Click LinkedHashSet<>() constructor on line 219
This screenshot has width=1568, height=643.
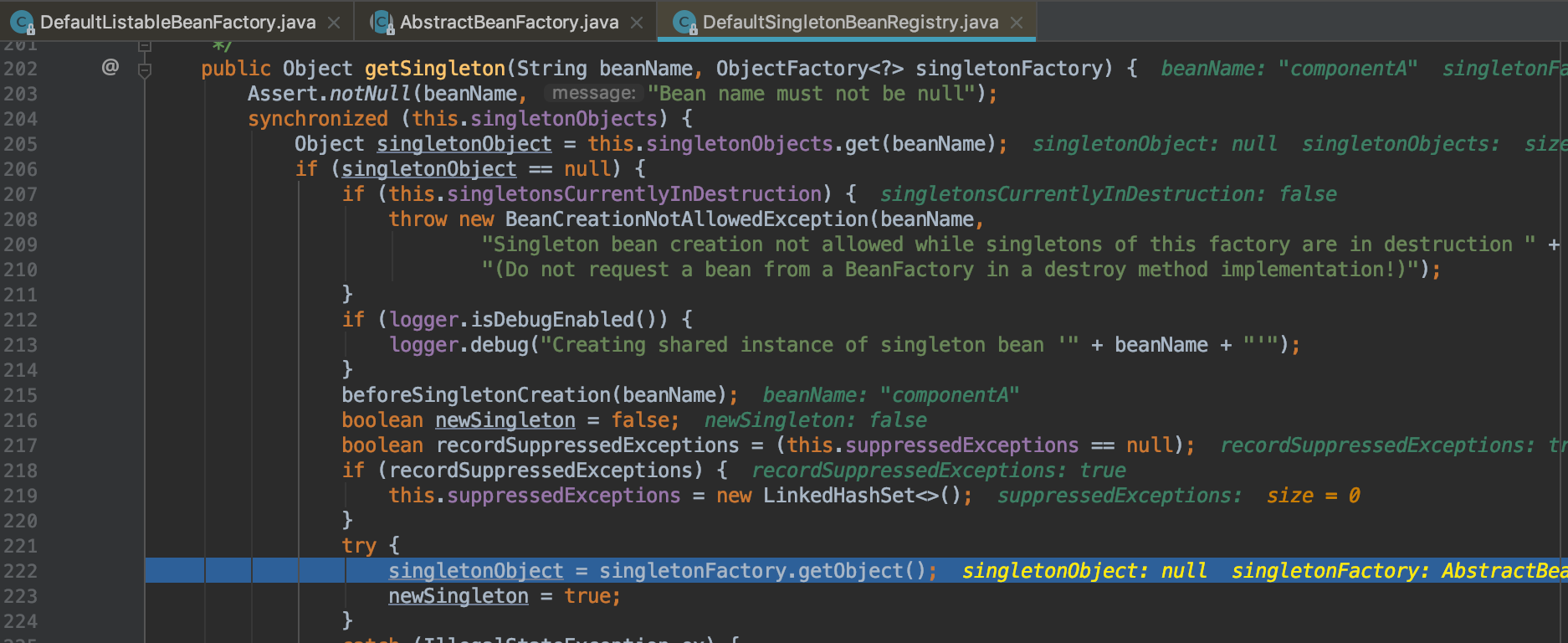click(862, 496)
